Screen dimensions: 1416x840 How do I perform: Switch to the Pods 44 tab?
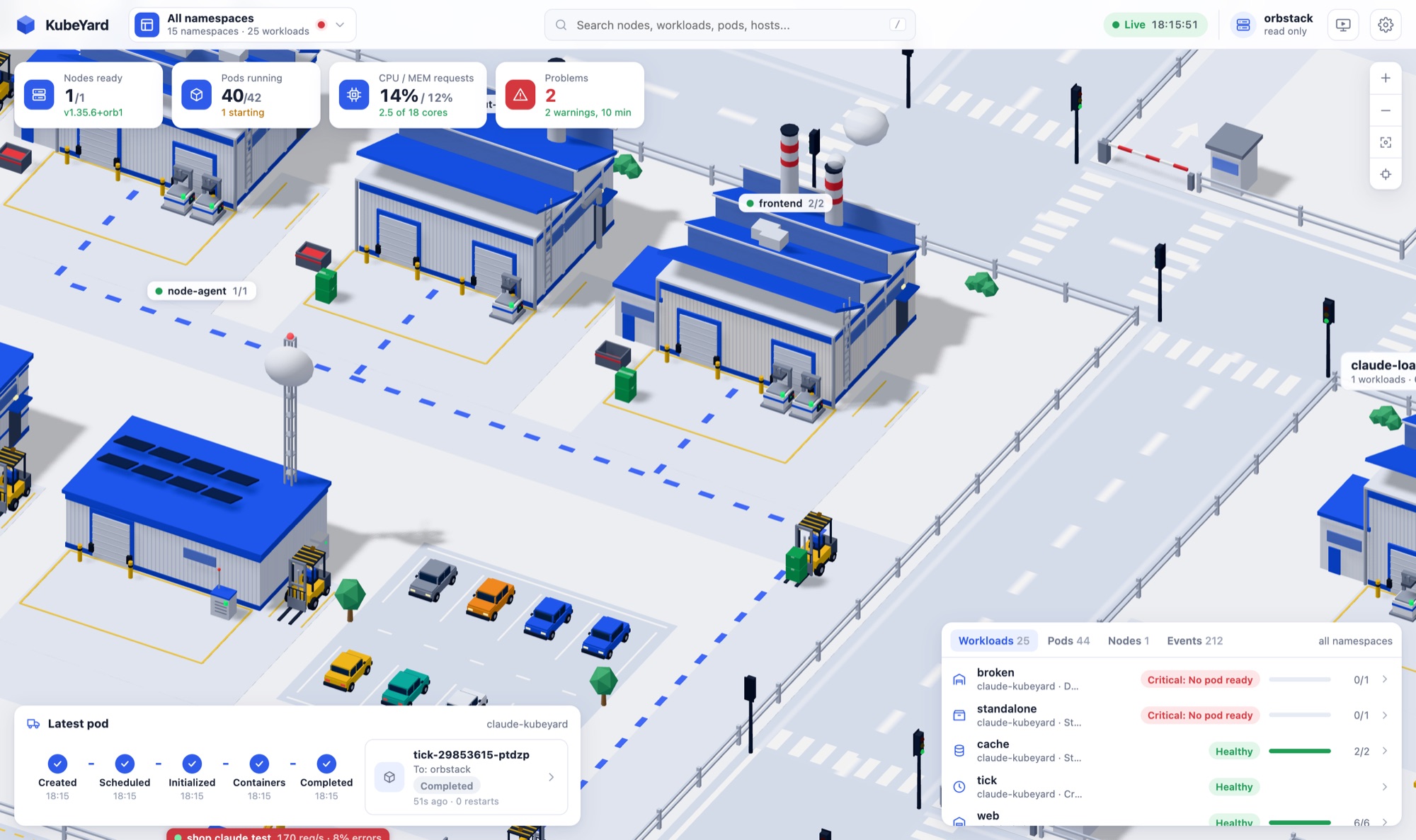click(1068, 640)
